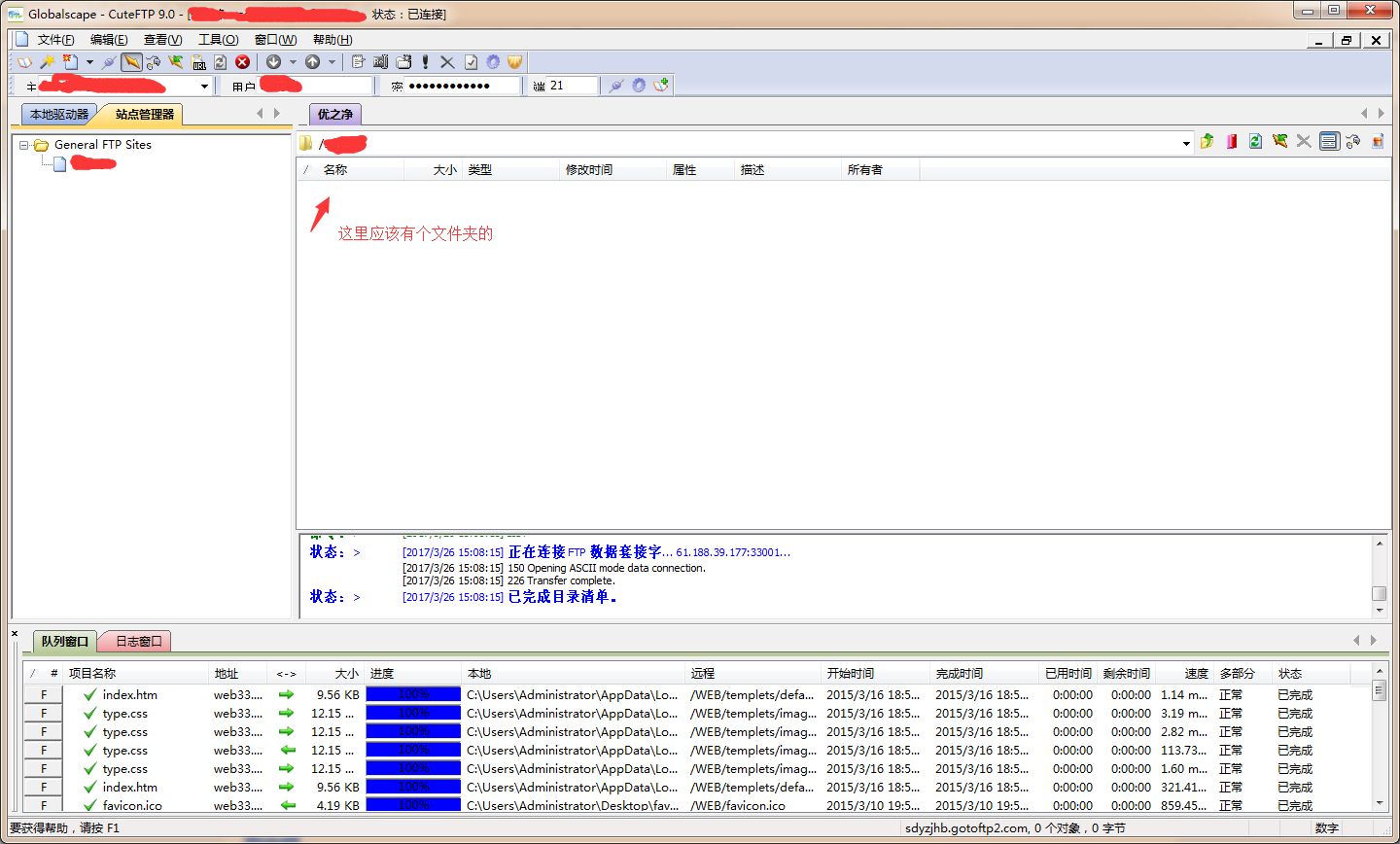
Task: Open the Site Manager book icon
Action: (24, 62)
